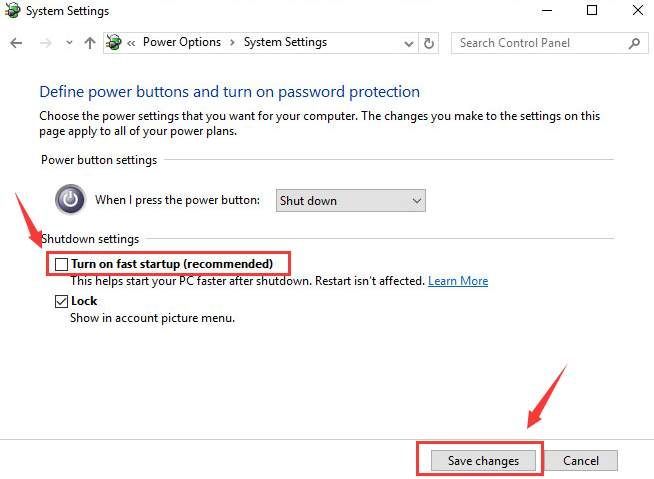Image resolution: width=654 pixels, height=479 pixels.
Task: Uncheck the Lock checkbox
Action: (x=61, y=301)
